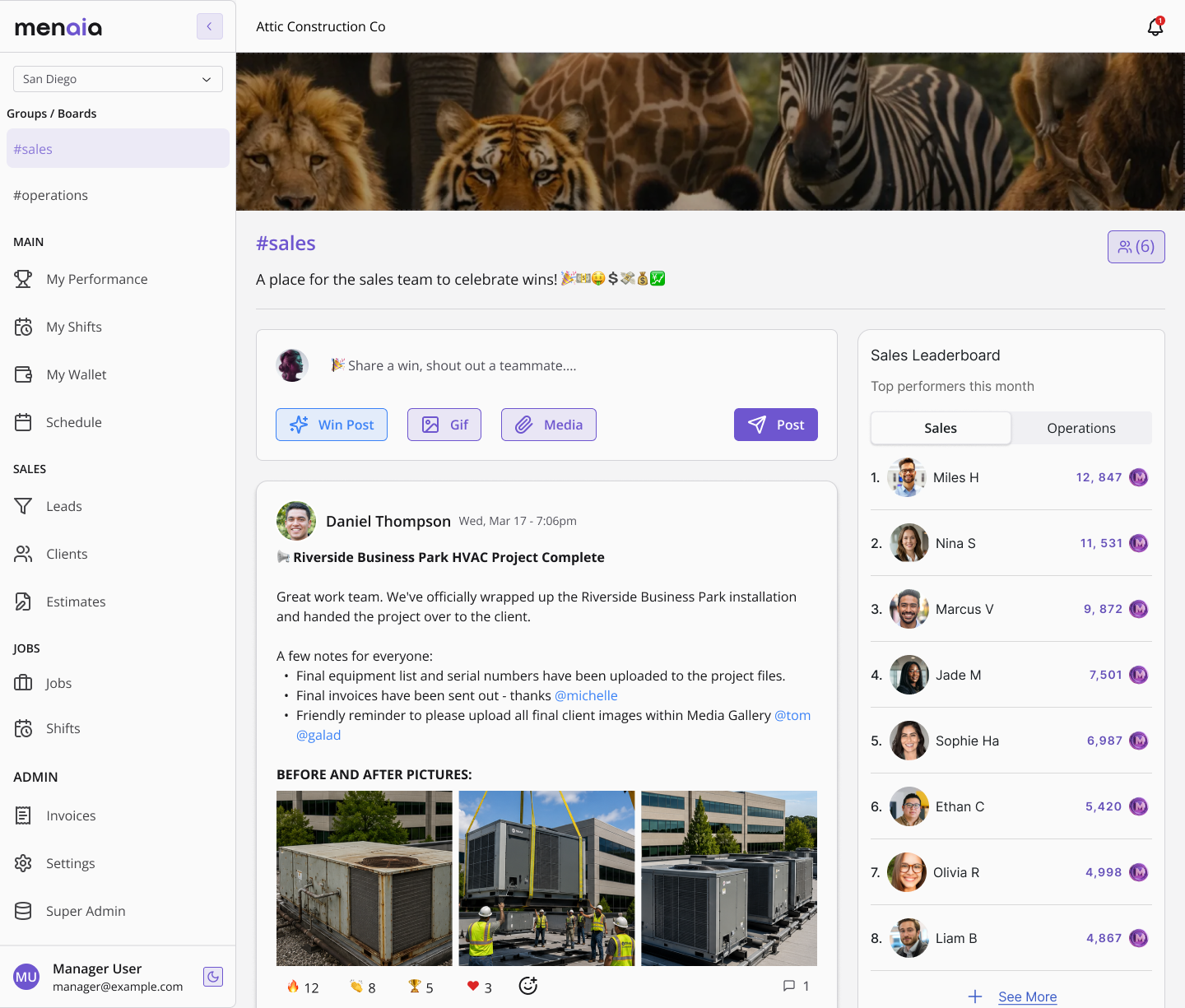Click the My Shifts calendar-clock icon

pos(23,327)
